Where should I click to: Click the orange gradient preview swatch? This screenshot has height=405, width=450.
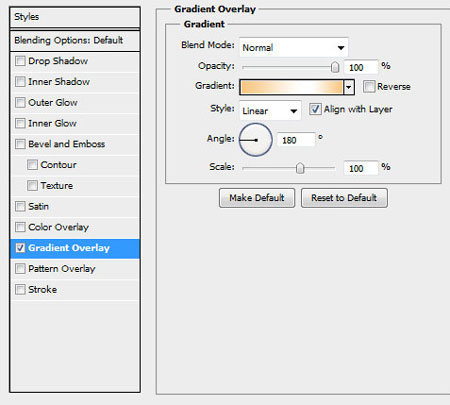pyautogui.click(x=291, y=87)
